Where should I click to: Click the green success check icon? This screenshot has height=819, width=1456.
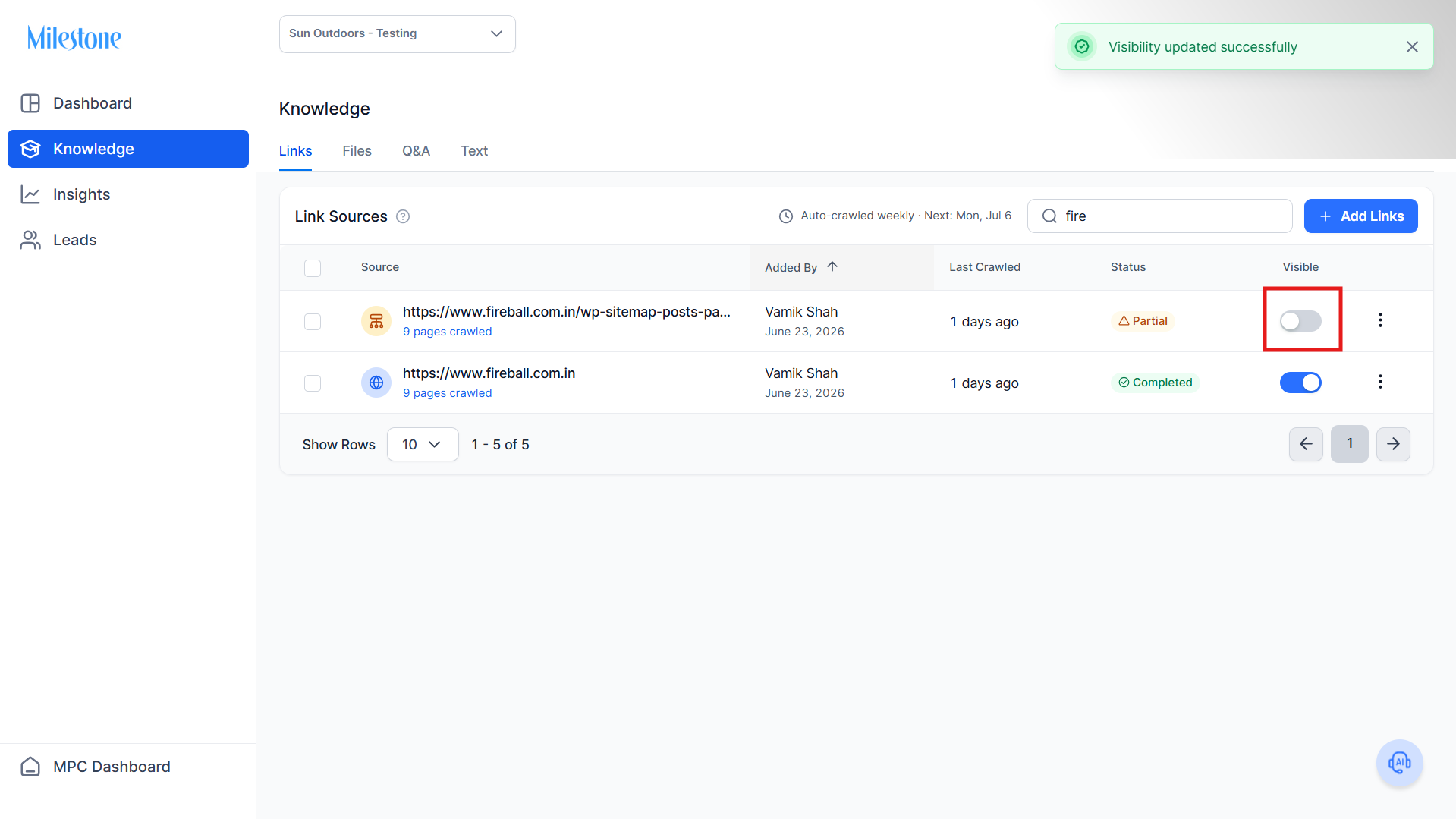click(x=1082, y=47)
